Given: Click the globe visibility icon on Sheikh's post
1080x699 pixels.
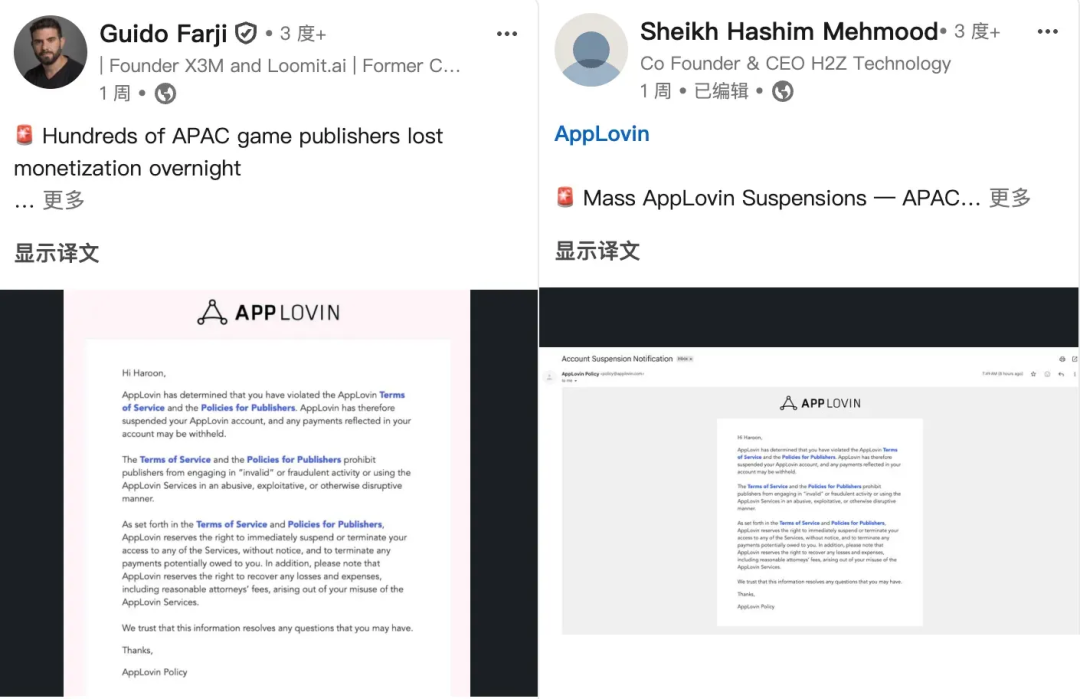Looking at the screenshot, I should [x=782, y=91].
